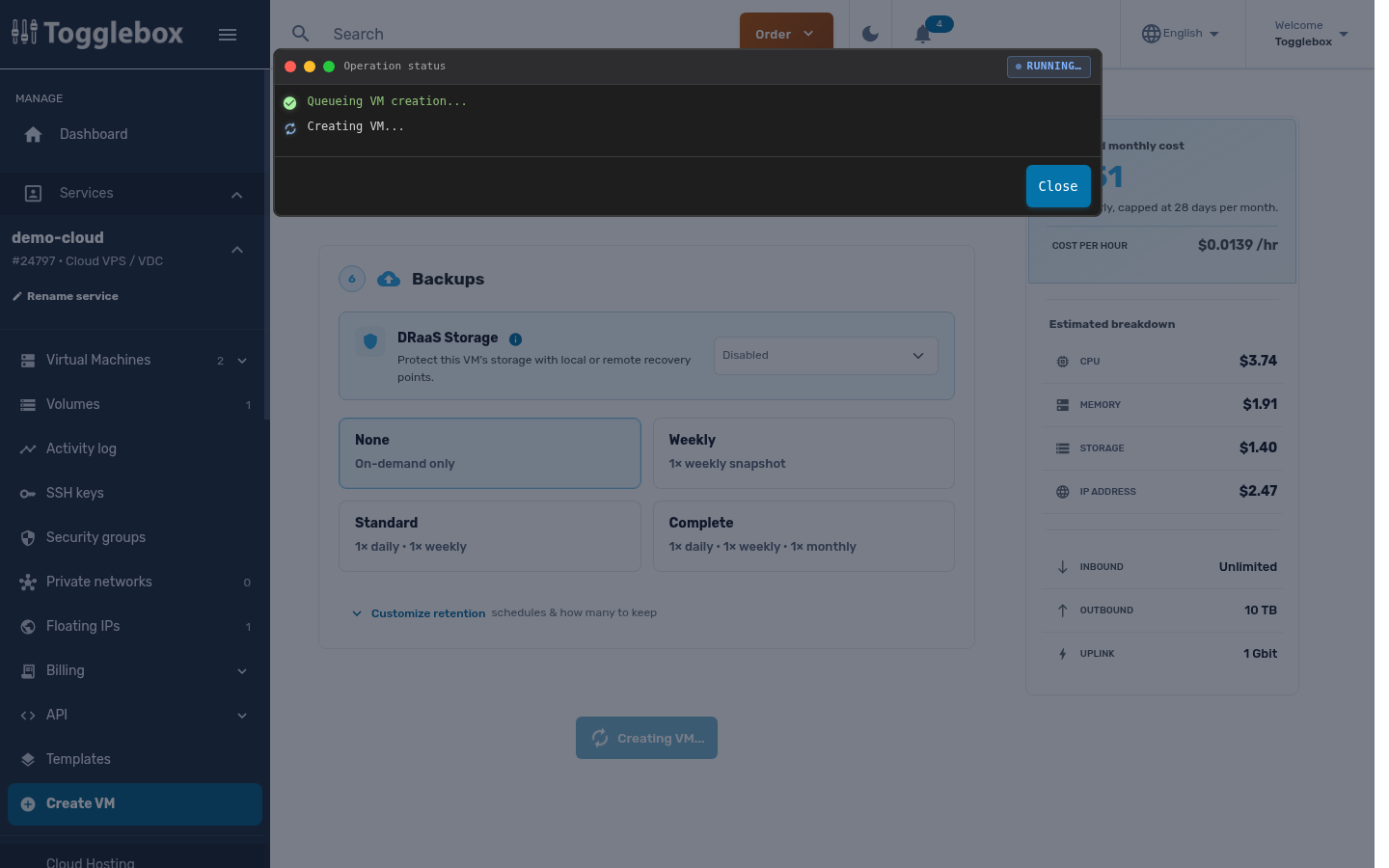Click the Create VM sidebar button
The width and height of the screenshot is (1389, 868).
click(135, 804)
